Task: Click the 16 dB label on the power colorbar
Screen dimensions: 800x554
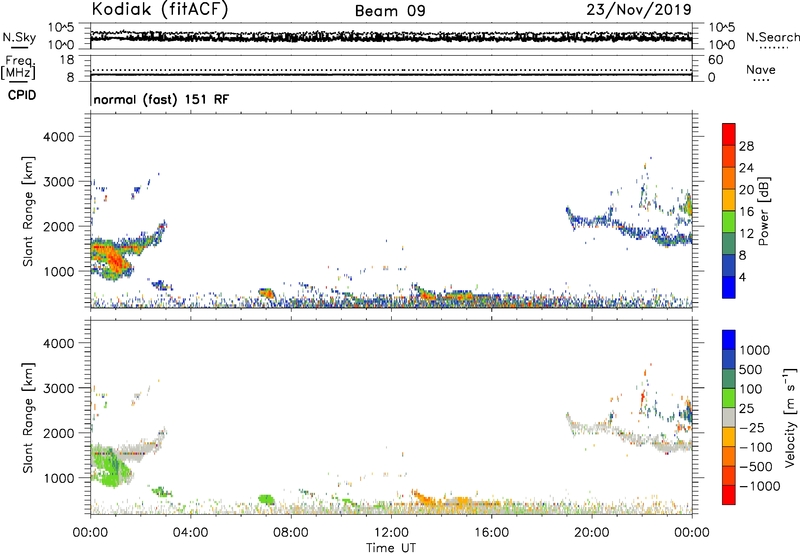Action: tap(746, 212)
